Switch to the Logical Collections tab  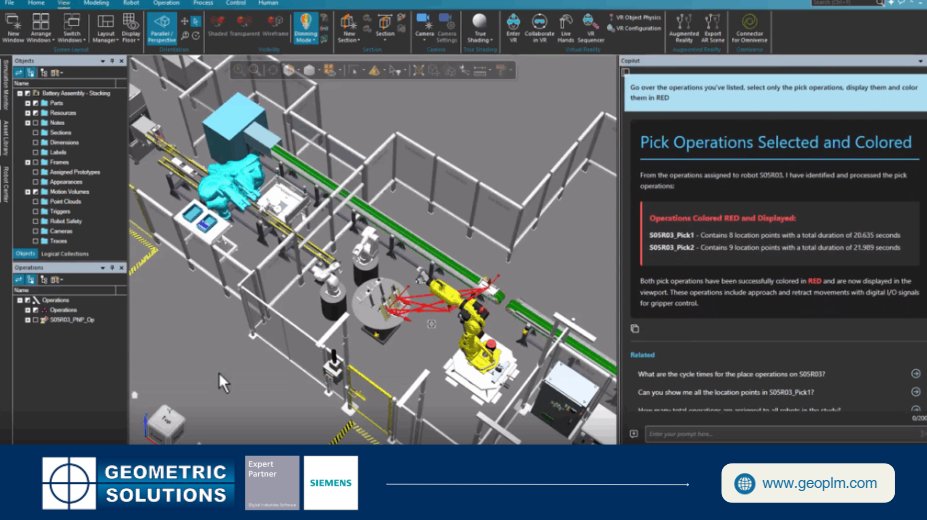tap(65, 254)
